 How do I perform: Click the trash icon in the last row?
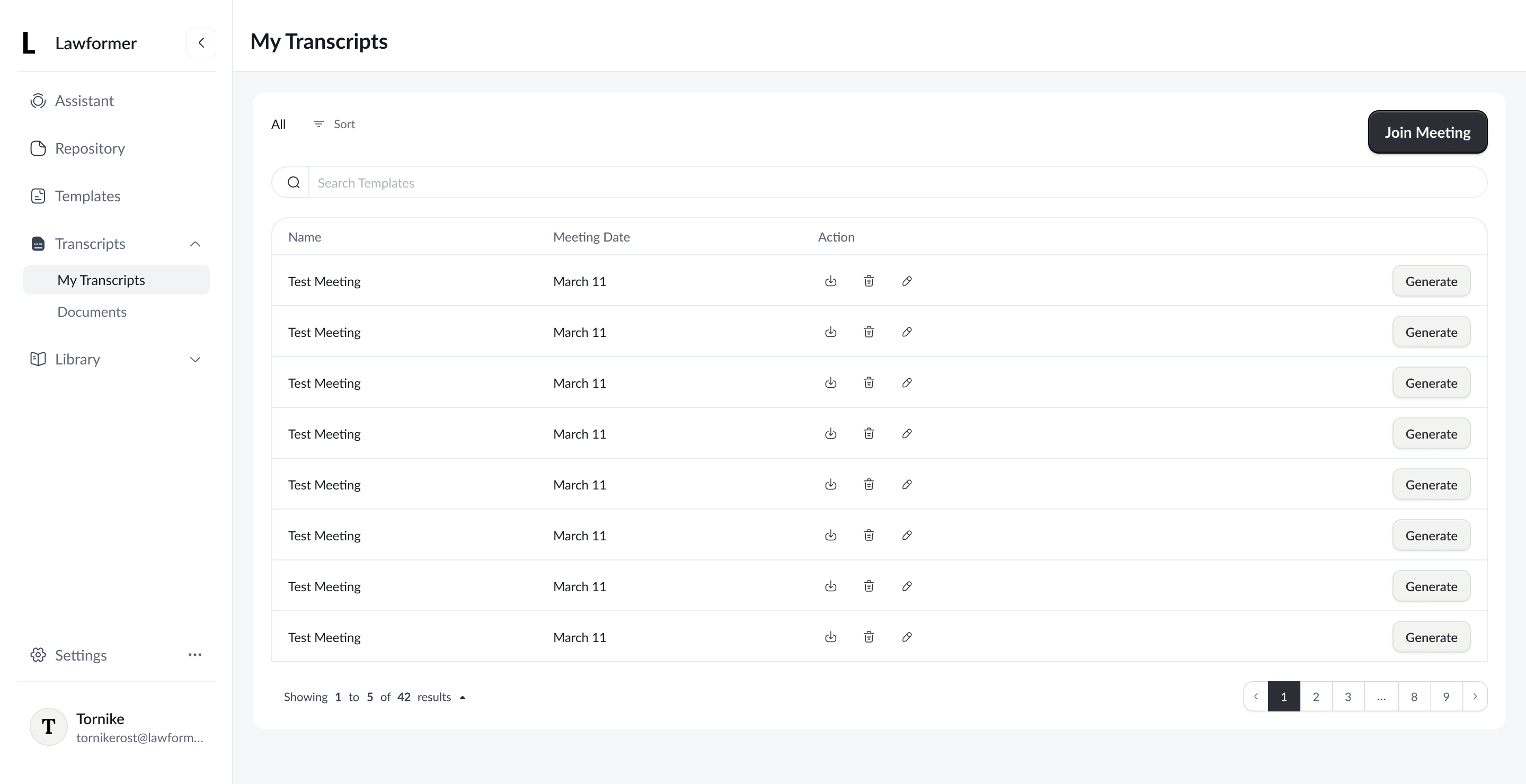point(868,637)
